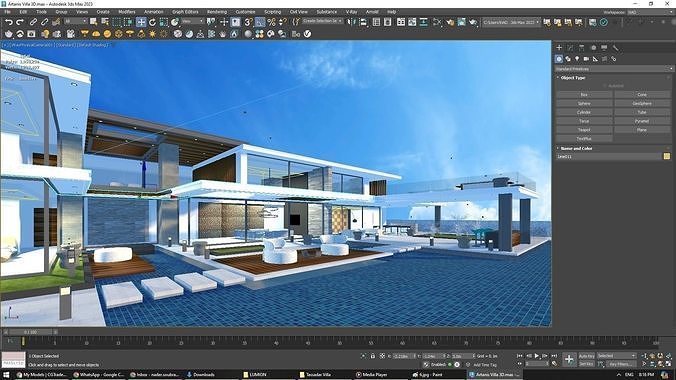Click the Align tool icon
This screenshot has width=676, height=380.
pyautogui.click(x=363, y=22)
